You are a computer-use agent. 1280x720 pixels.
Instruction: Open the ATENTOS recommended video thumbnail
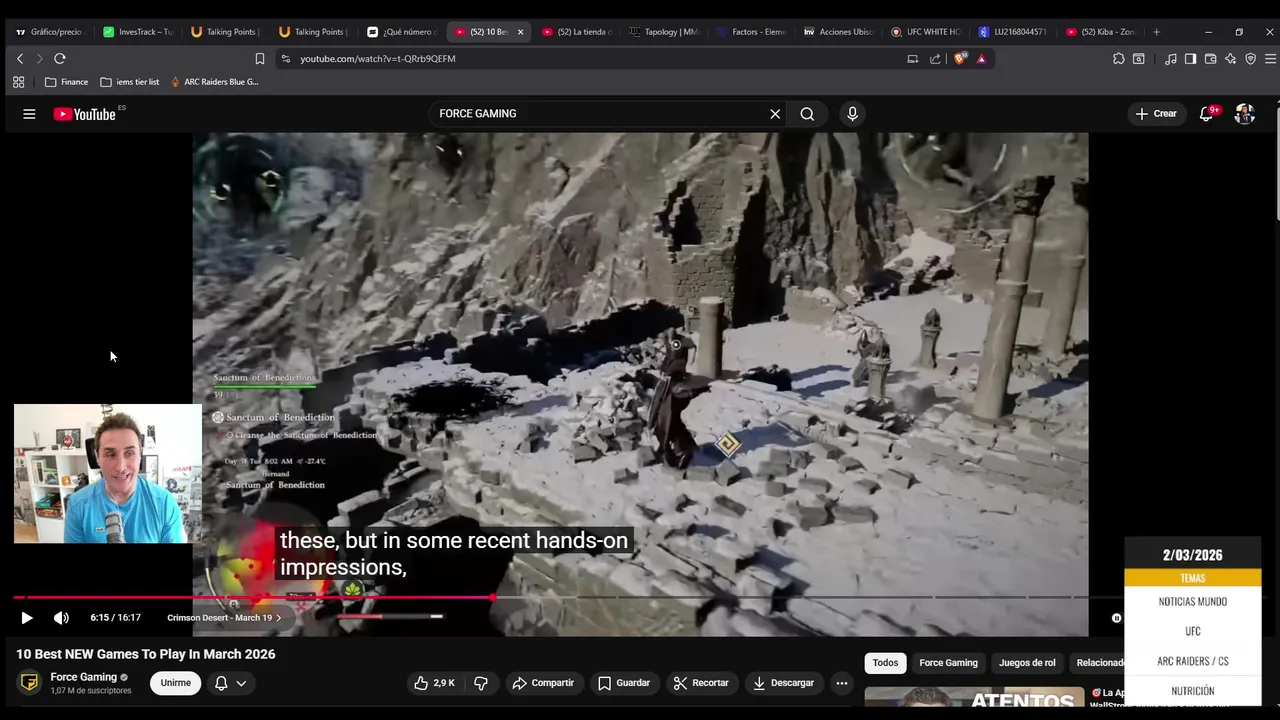[975, 698]
